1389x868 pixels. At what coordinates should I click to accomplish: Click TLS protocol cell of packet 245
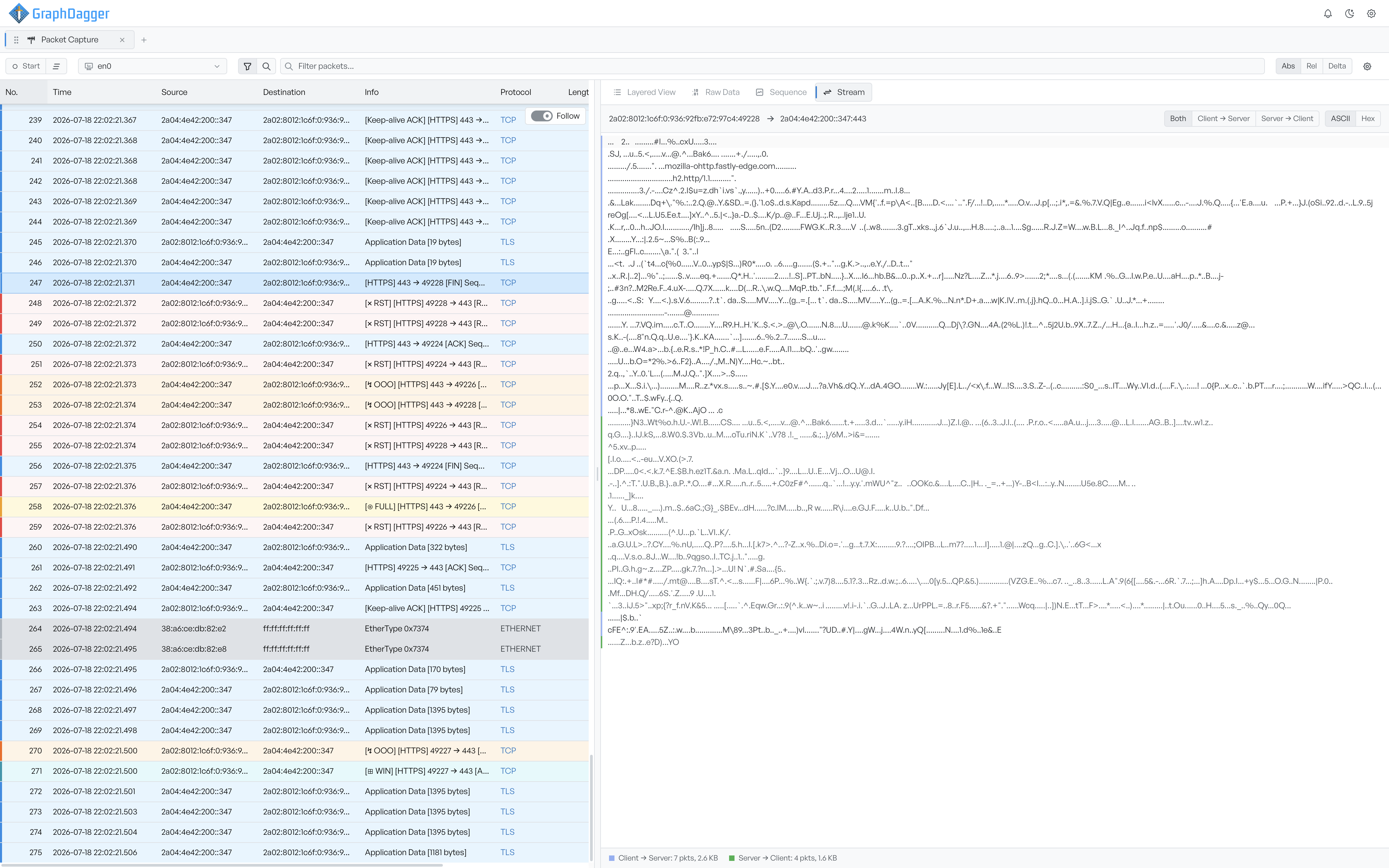(507, 242)
